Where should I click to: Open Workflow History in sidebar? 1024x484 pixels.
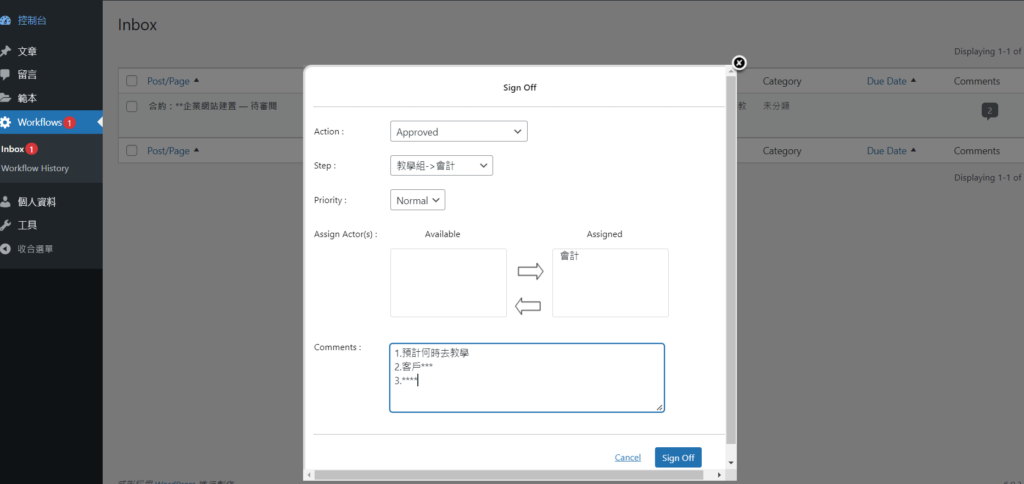click(x=35, y=168)
